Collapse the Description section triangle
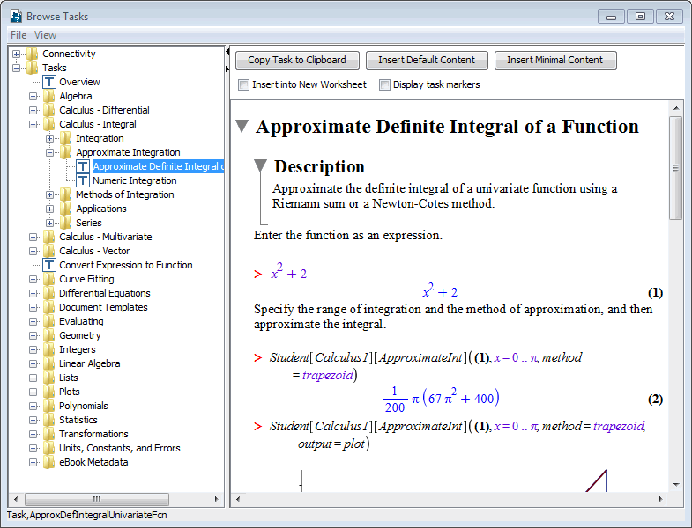This screenshot has width=692, height=528. pyautogui.click(x=260, y=166)
